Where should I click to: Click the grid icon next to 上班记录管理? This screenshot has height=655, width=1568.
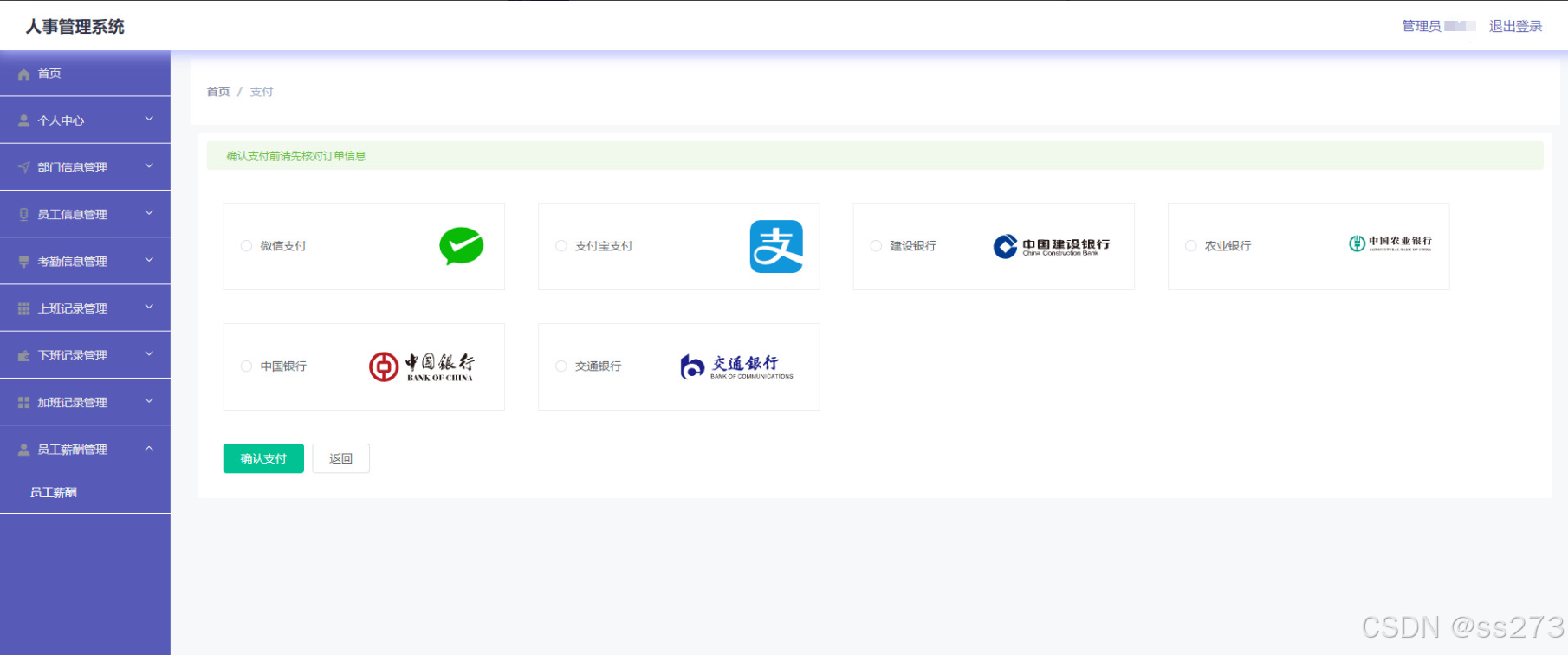pyautogui.click(x=24, y=308)
